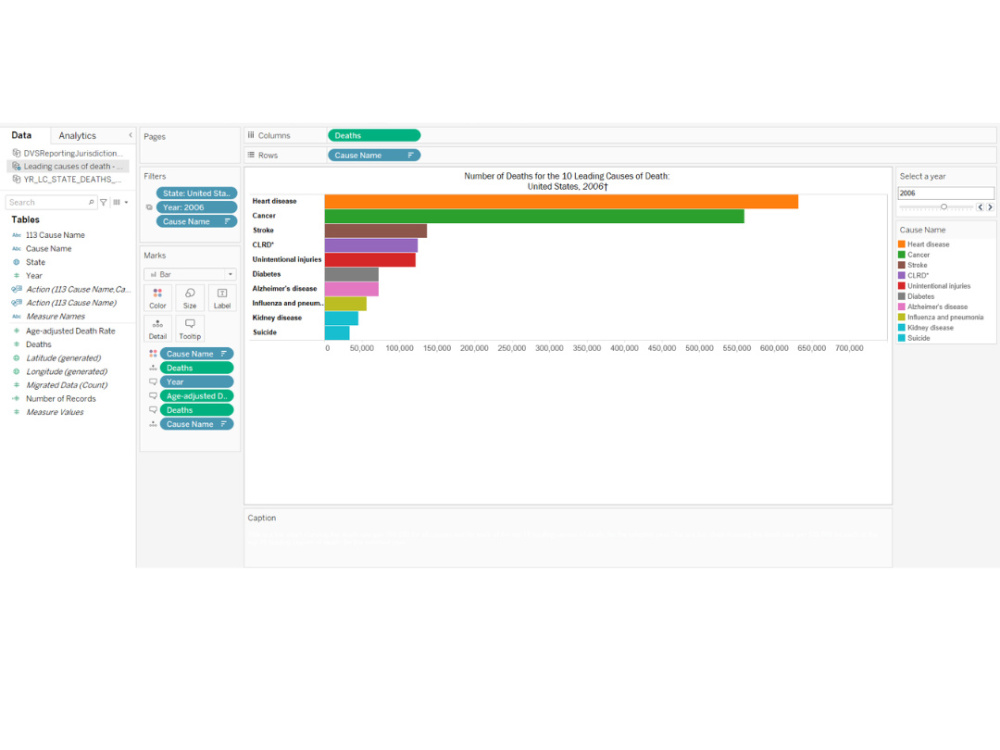
Task: Open the Size control on the Marks card
Action: point(190,295)
